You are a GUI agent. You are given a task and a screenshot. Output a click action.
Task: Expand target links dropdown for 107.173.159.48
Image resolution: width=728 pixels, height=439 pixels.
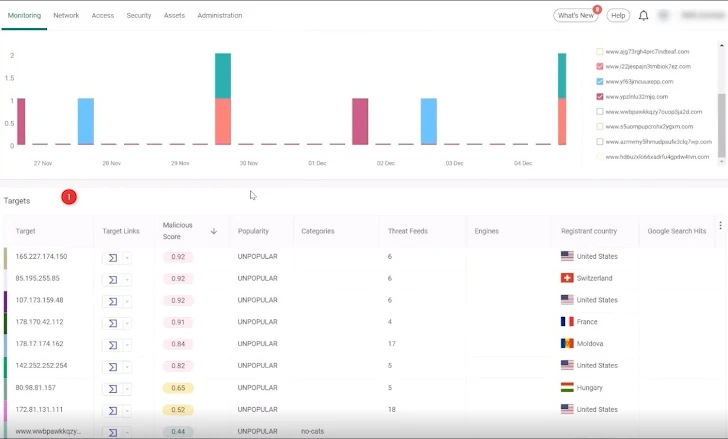[127, 301]
